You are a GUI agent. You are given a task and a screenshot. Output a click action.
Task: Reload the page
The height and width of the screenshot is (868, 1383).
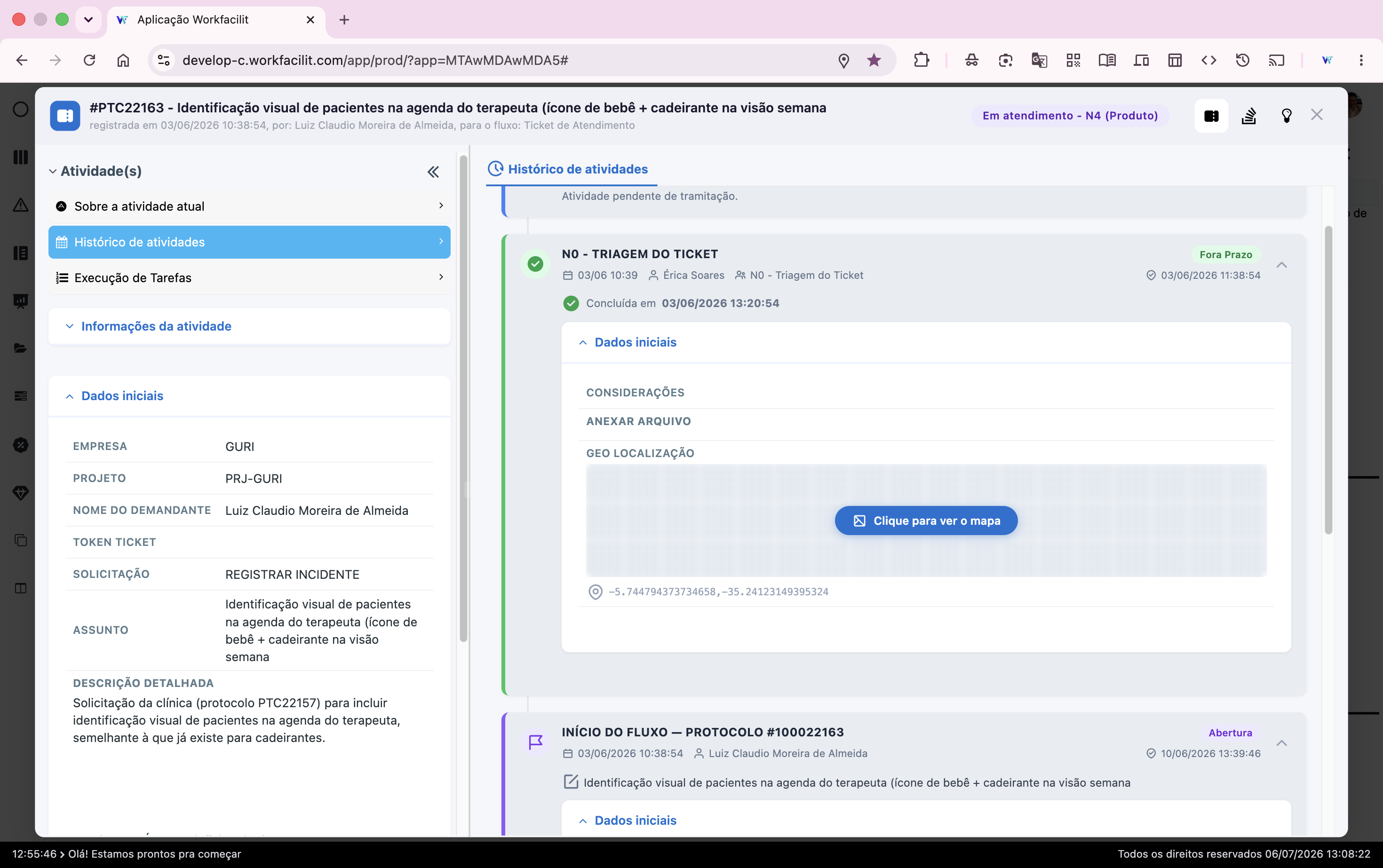pyautogui.click(x=89, y=60)
